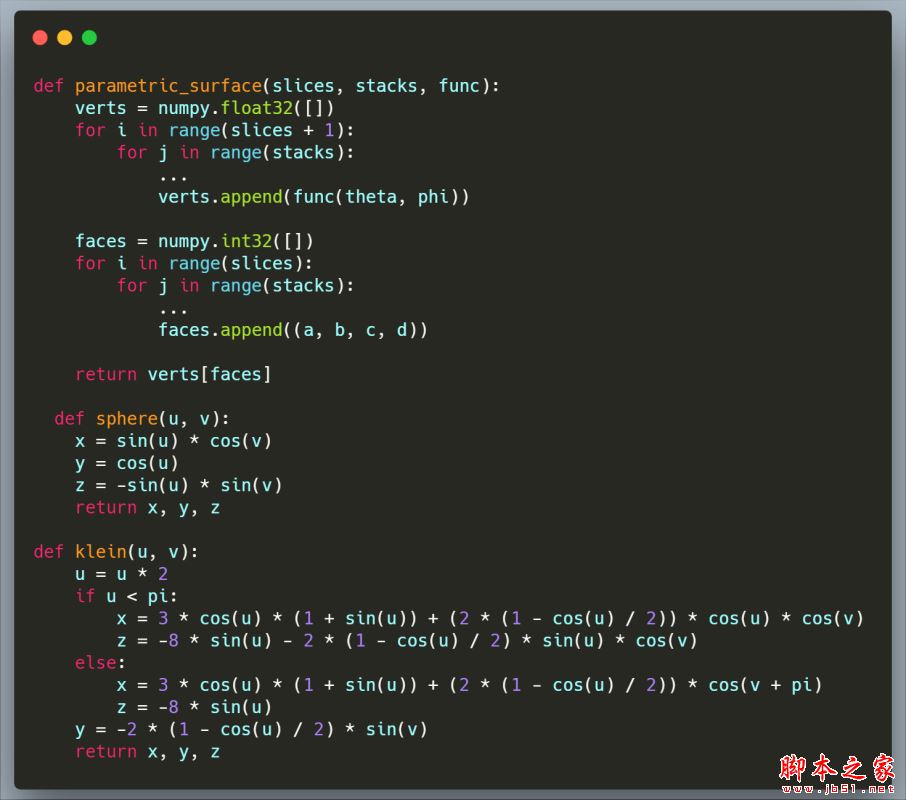Click the red close dot
Image resolution: width=906 pixels, height=800 pixels.
40,38
